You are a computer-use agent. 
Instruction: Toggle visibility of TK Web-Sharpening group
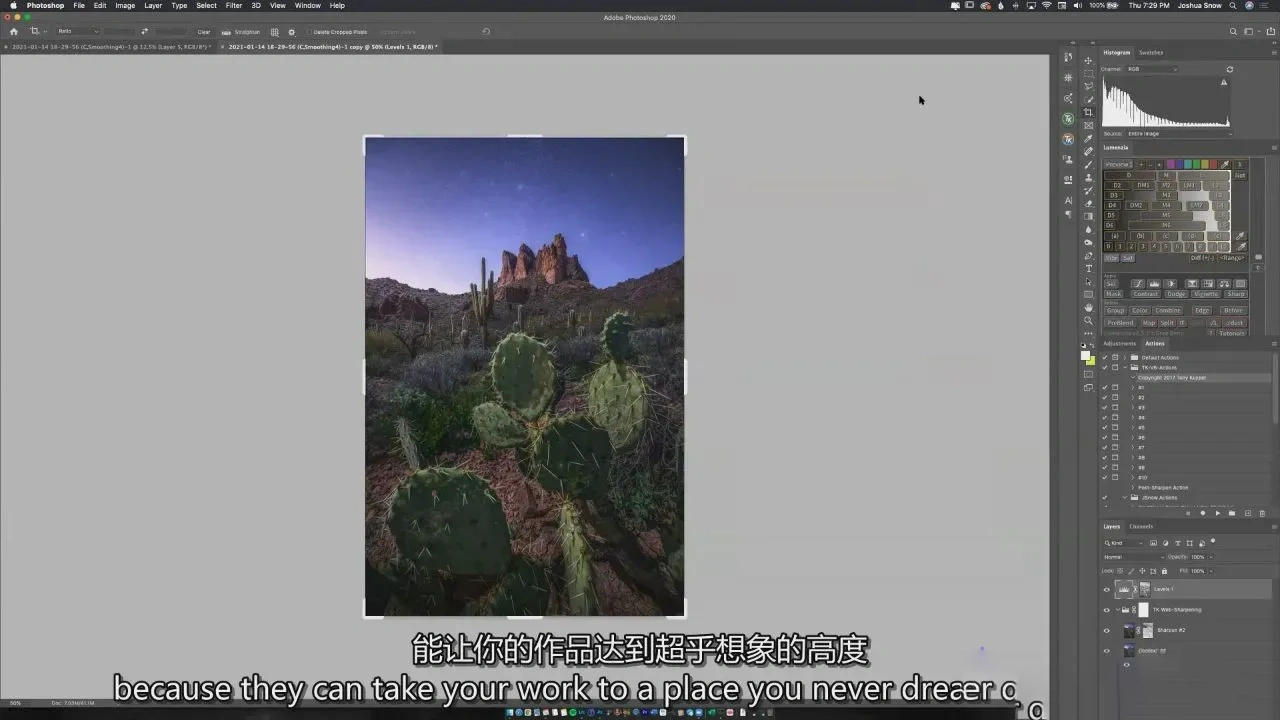coord(1106,610)
